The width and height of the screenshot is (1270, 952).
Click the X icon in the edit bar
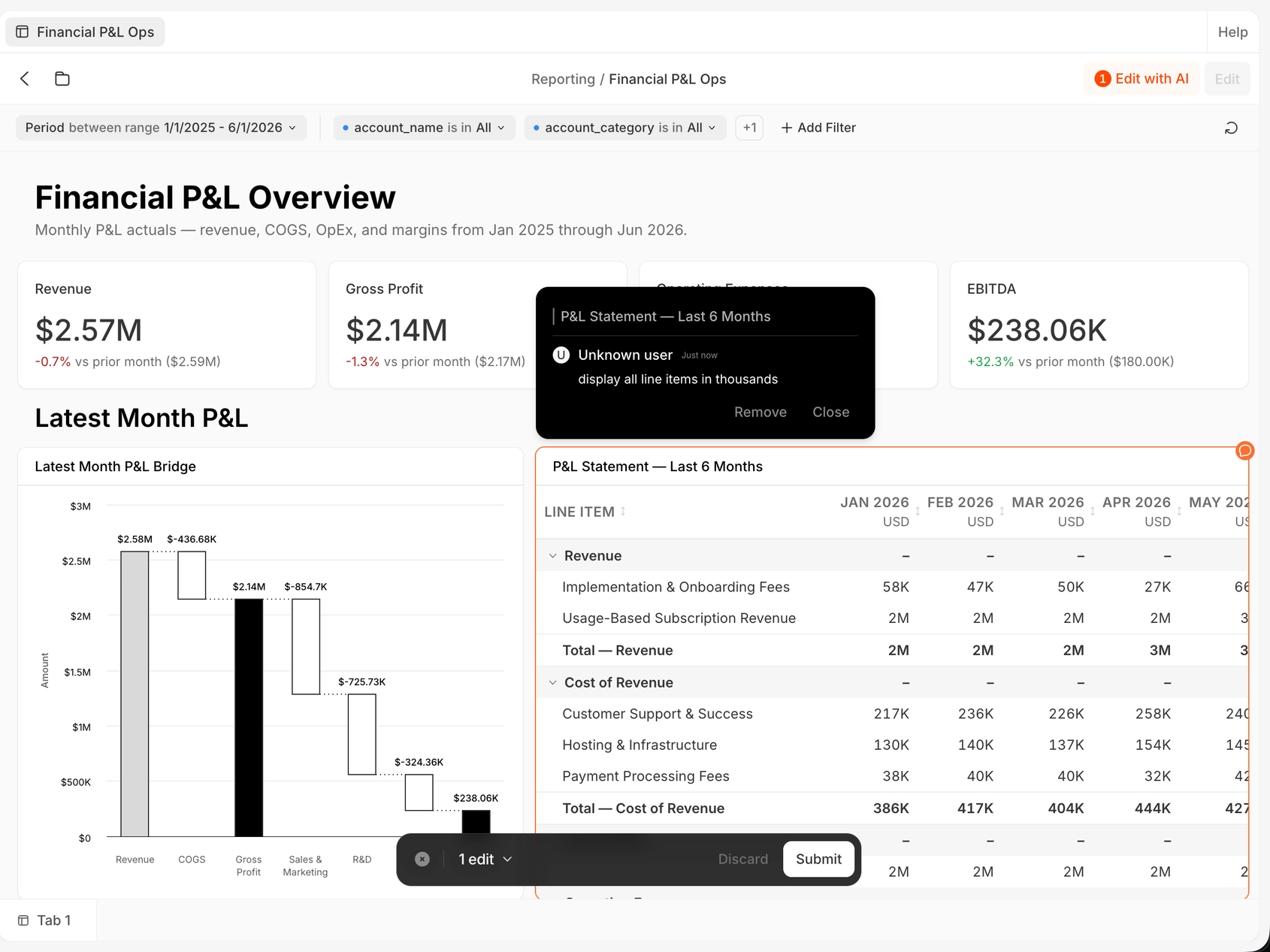[x=422, y=859]
